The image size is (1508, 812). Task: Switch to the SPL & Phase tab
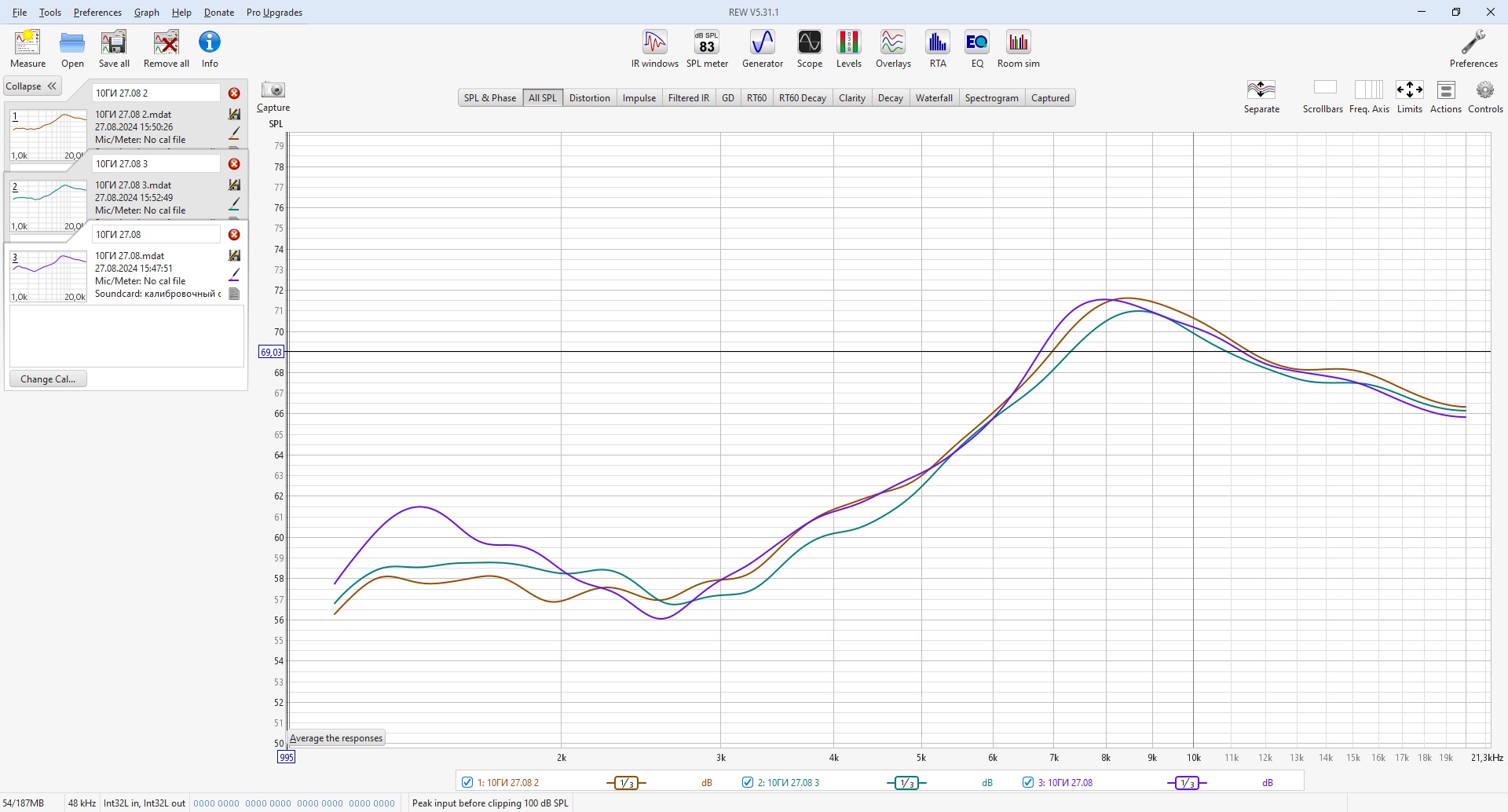pos(490,98)
